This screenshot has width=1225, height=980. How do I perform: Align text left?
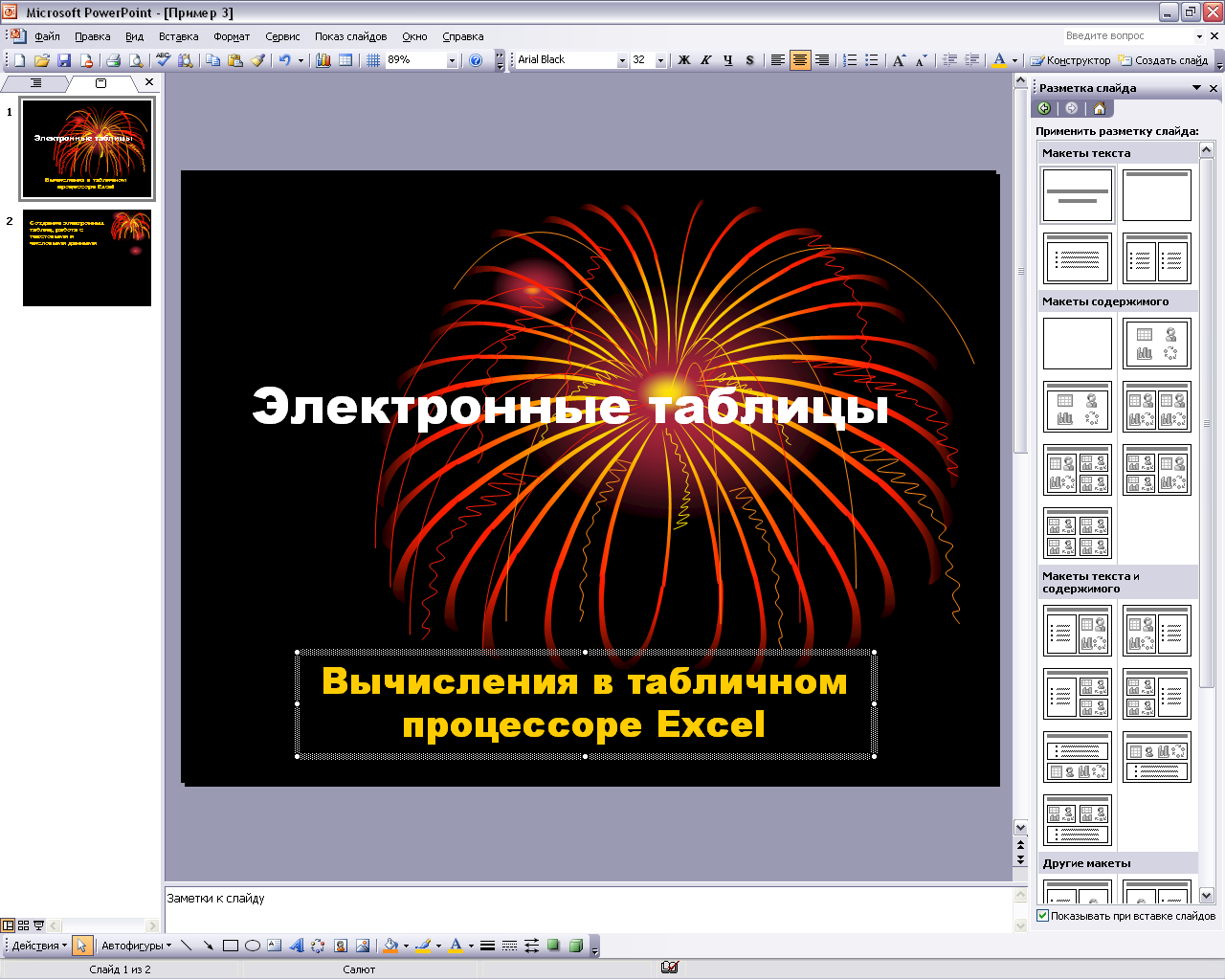778,60
